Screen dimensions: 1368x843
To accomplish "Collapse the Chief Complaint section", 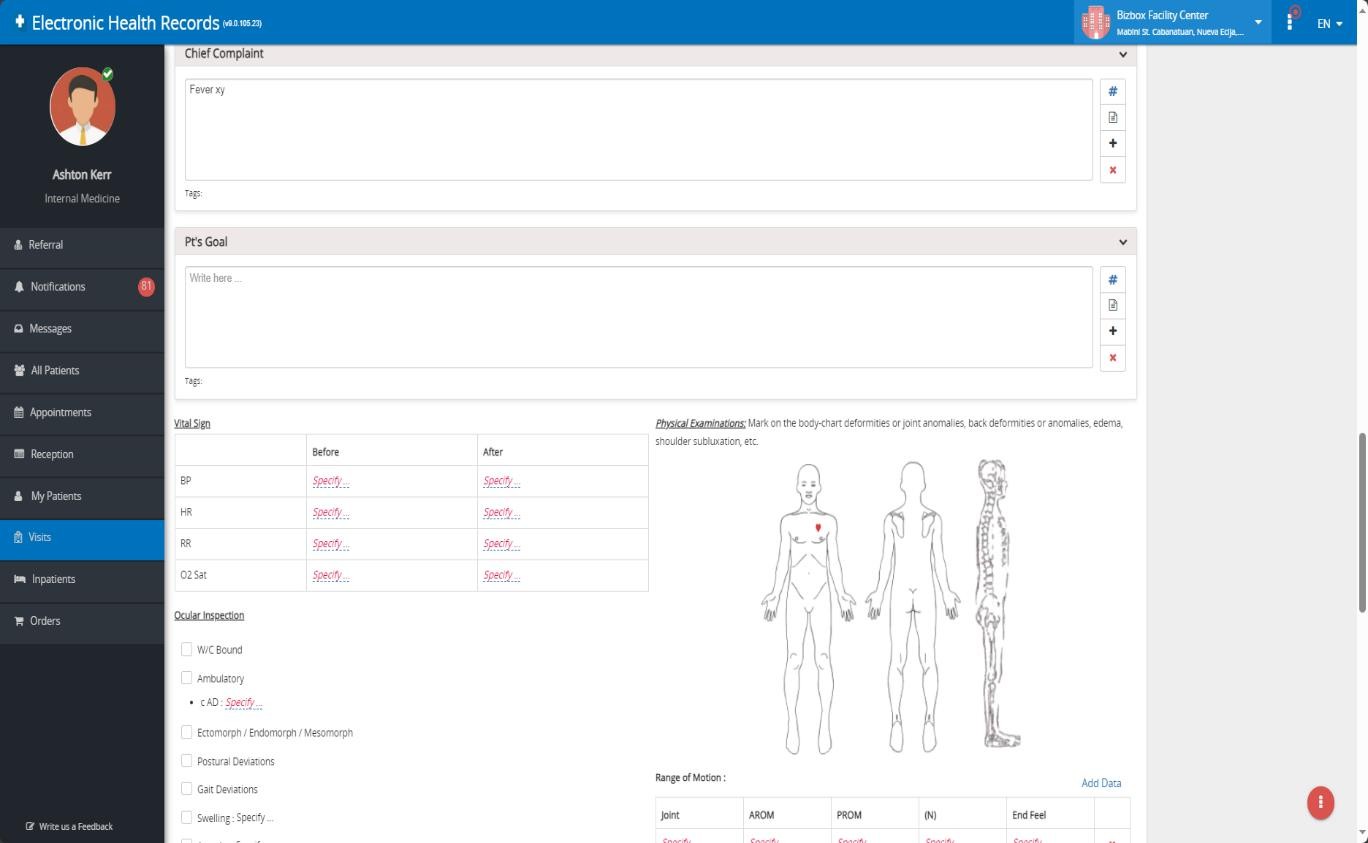I will click(1122, 54).
